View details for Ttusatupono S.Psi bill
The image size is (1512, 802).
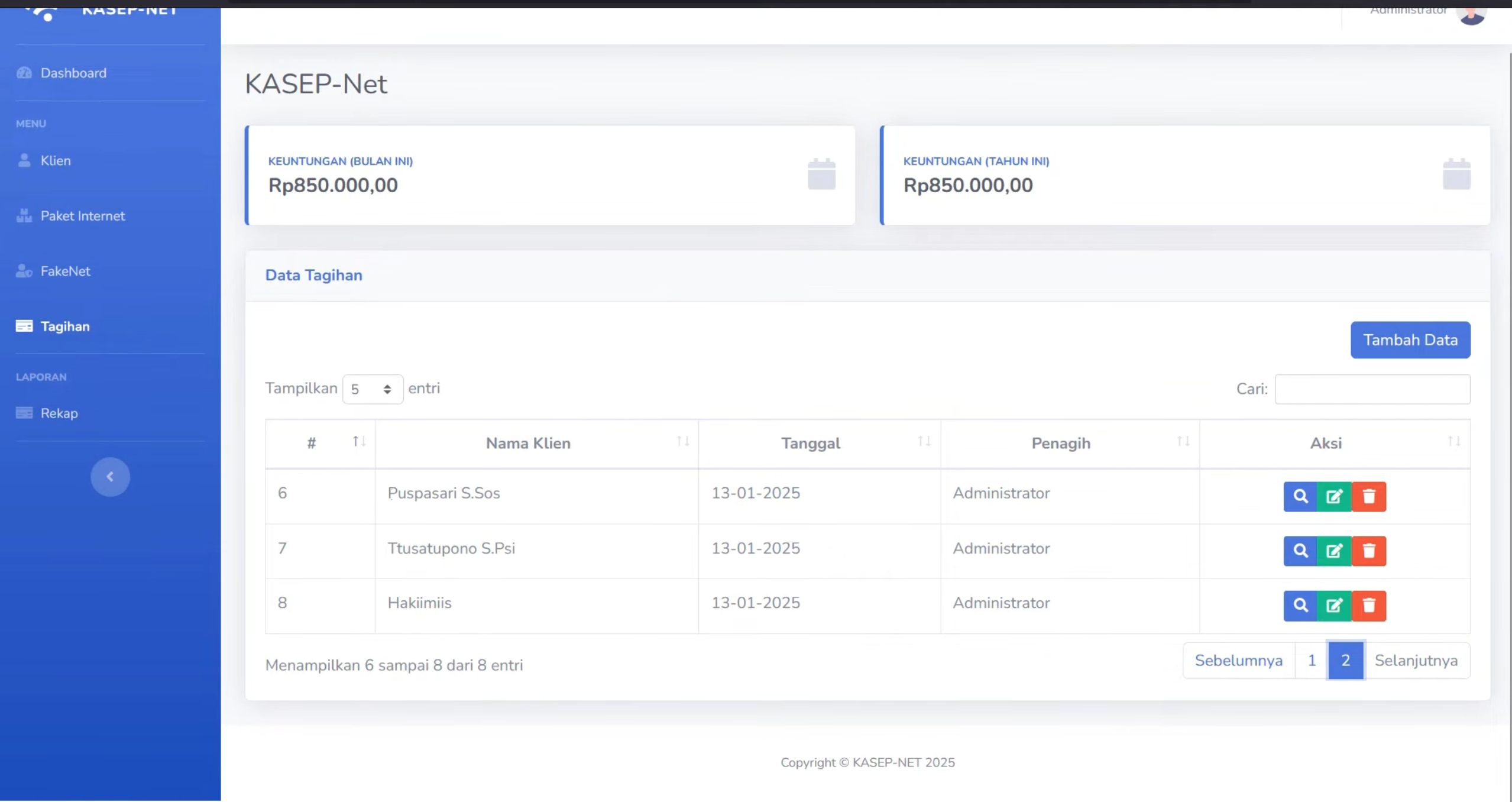coord(1300,551)
